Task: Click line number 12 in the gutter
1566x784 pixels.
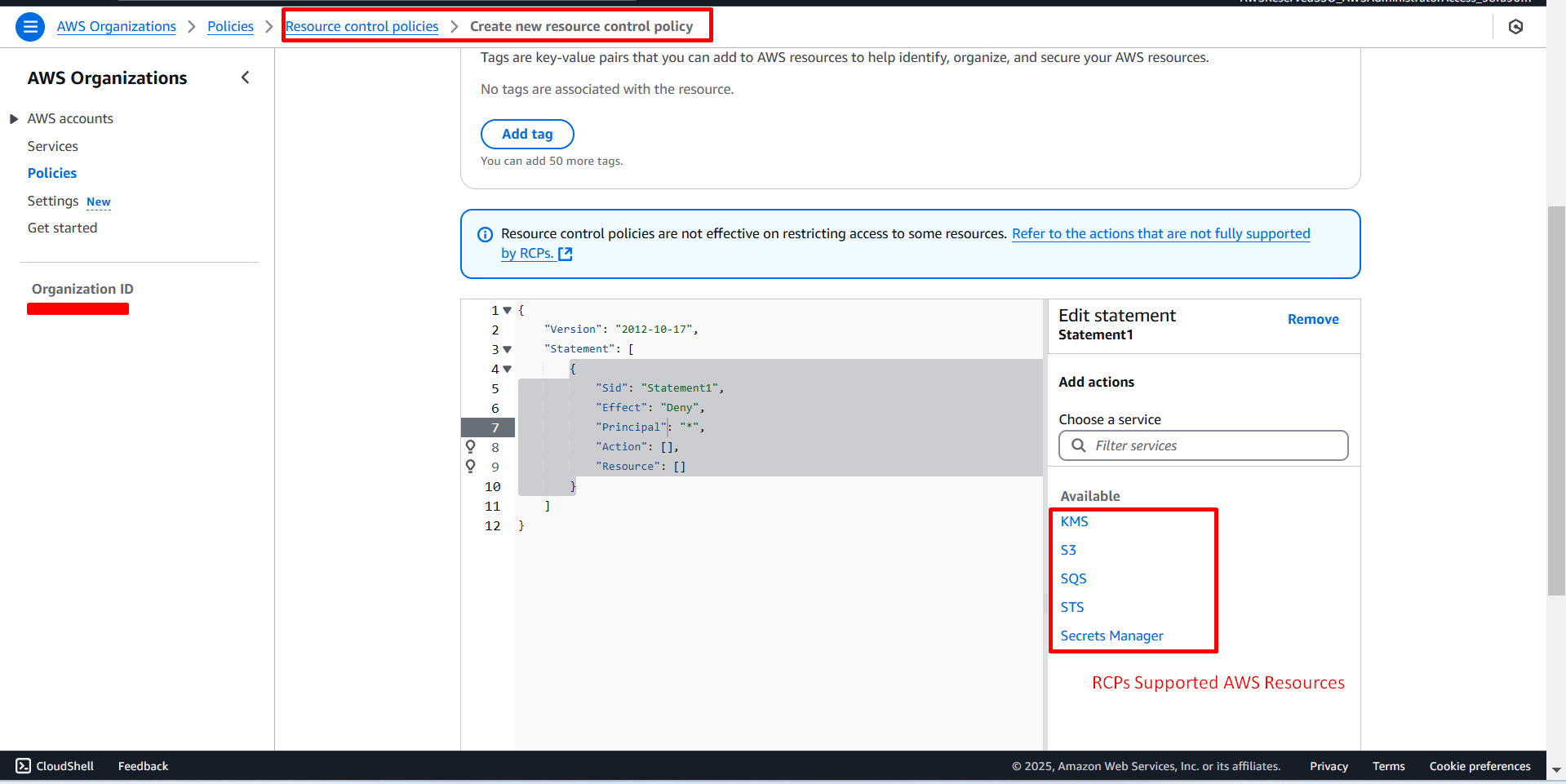Action: pyautogui.click(x=492, y=526)
